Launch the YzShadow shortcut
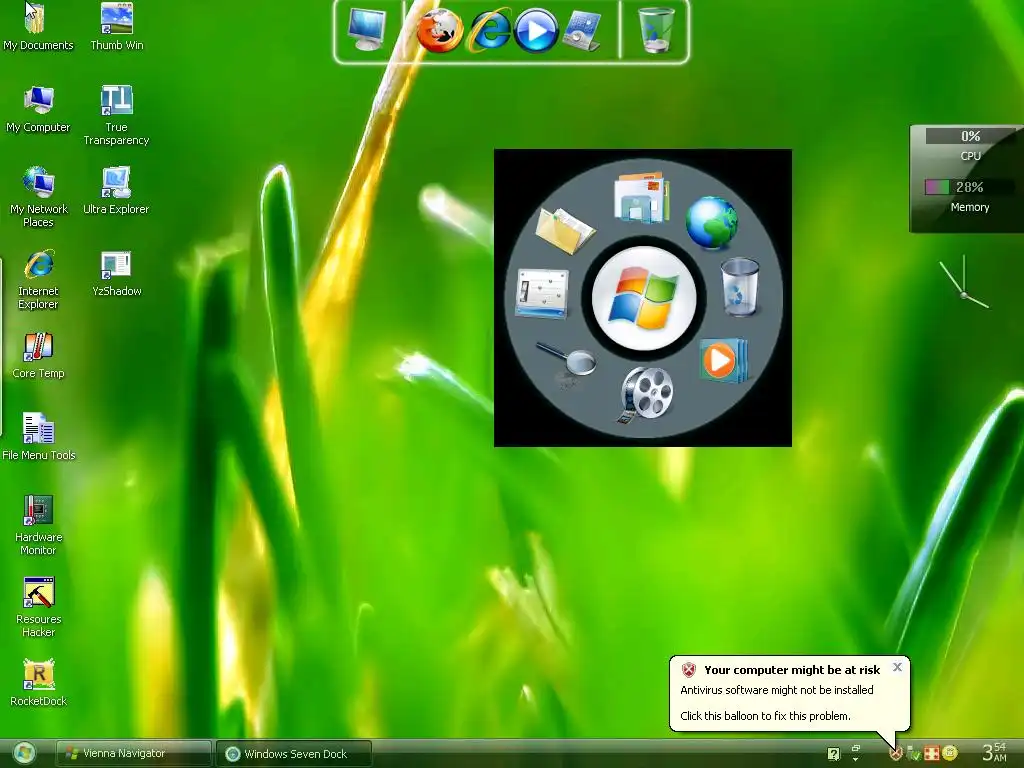Viewport: 1024px width, 768px height. tap(116, 273)
